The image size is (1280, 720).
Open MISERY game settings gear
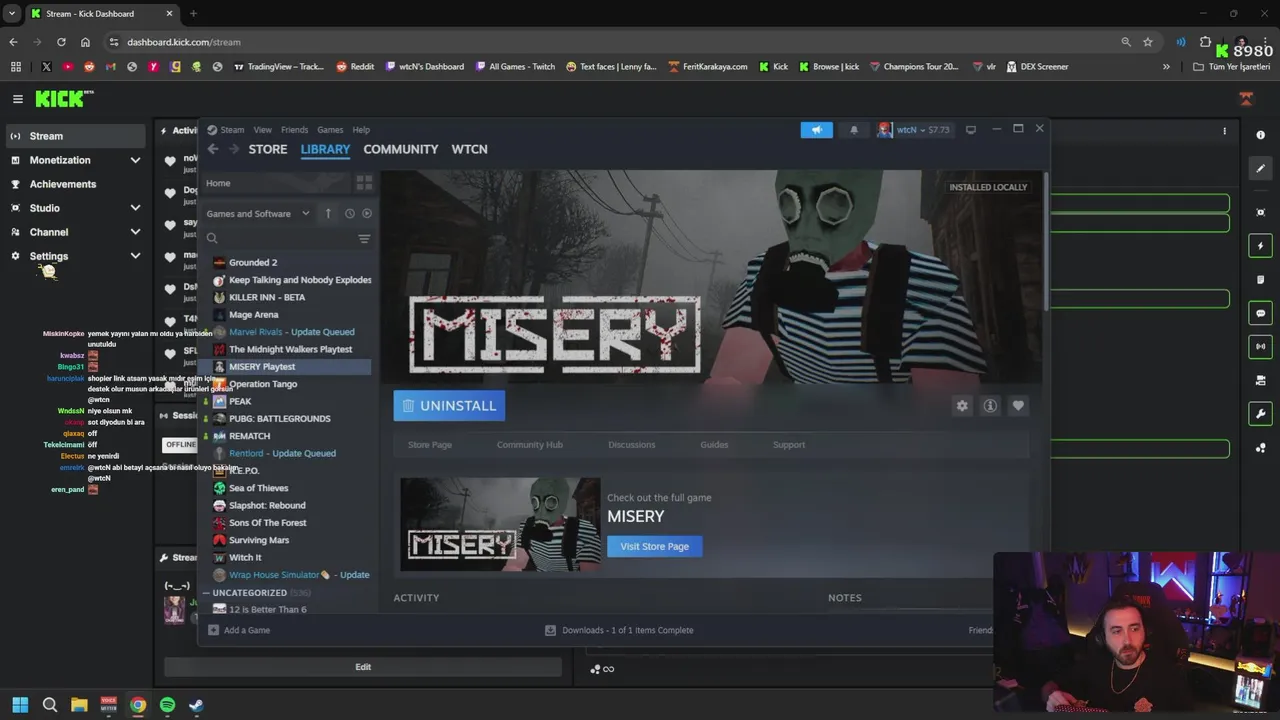point(962,406)
